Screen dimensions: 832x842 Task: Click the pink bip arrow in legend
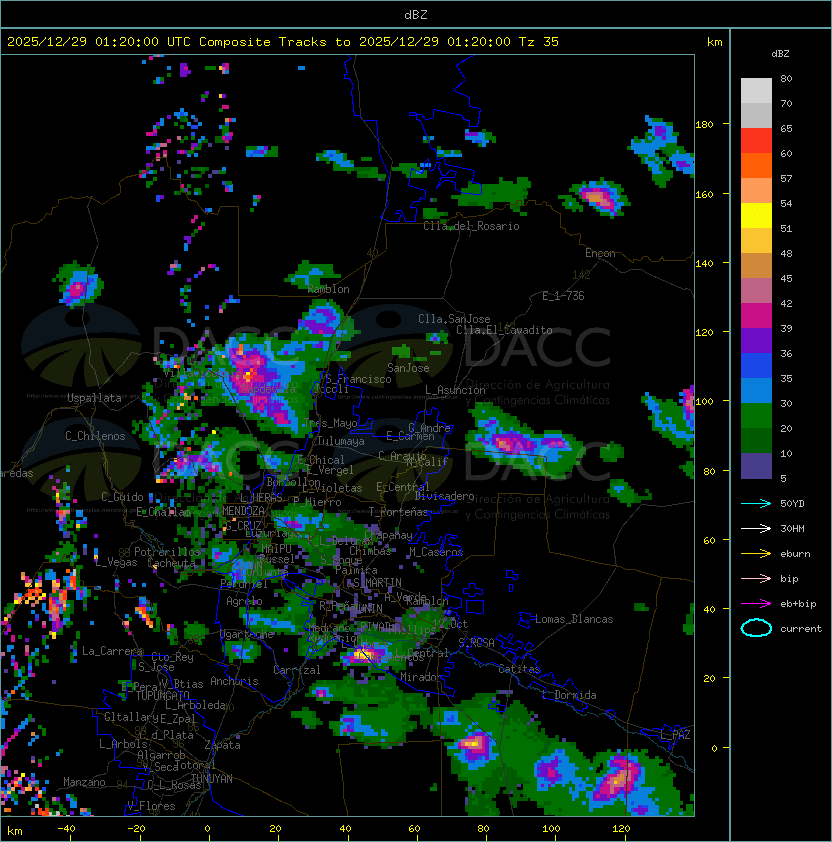756,578
